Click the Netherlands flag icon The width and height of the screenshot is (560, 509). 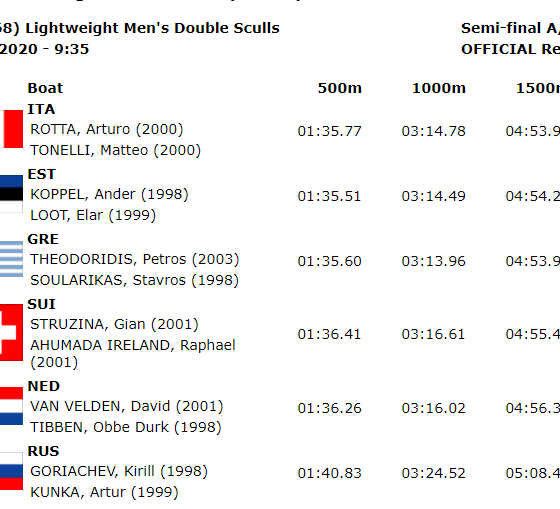[x=11, y=406]
